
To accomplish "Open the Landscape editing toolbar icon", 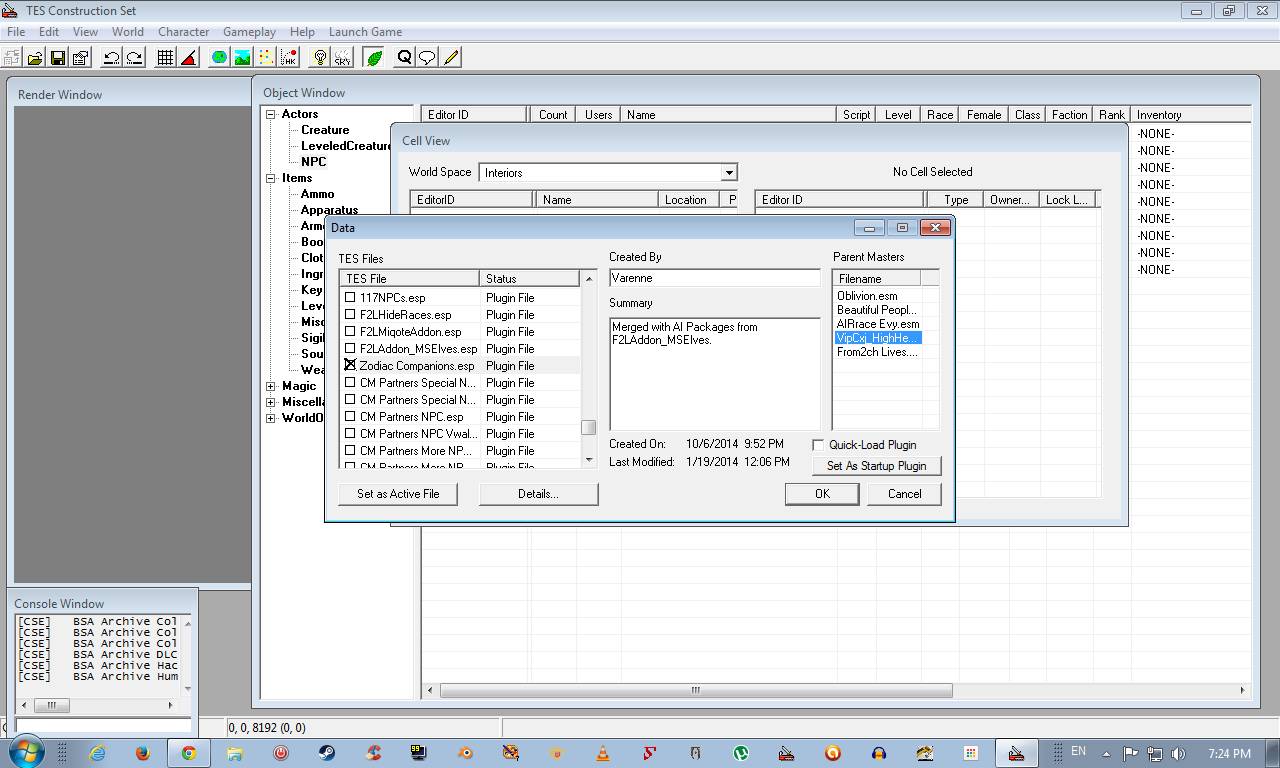I will (x=242, y=58).
